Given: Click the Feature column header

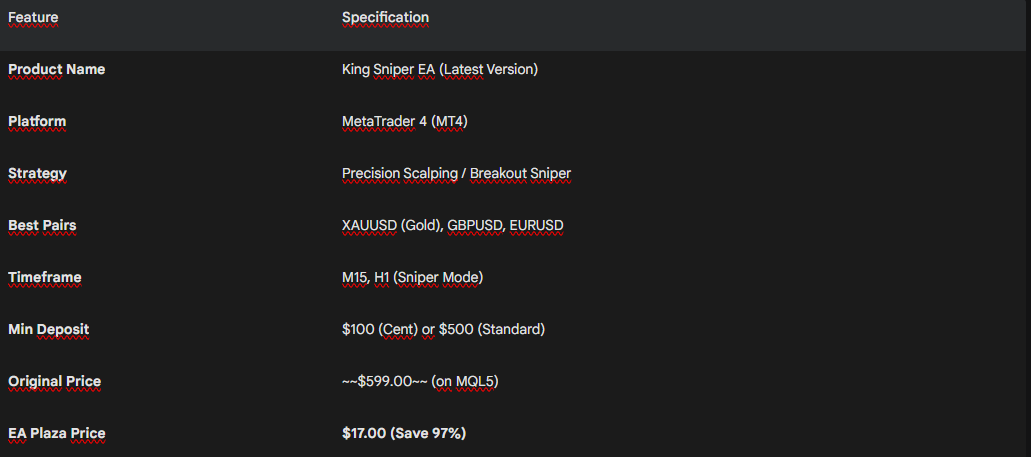Looking at the screenshot, I should tap(33, 18).
